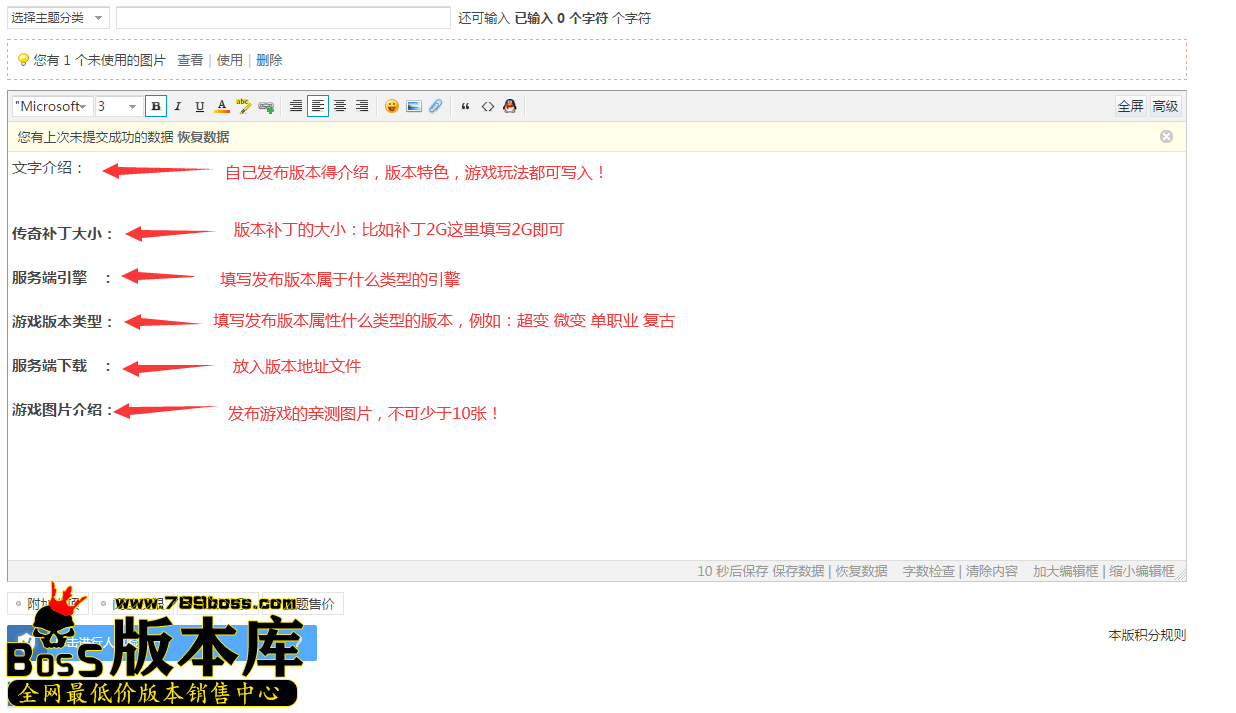
Task: Insert a hyperlink
Action: [x=265, y=106]
